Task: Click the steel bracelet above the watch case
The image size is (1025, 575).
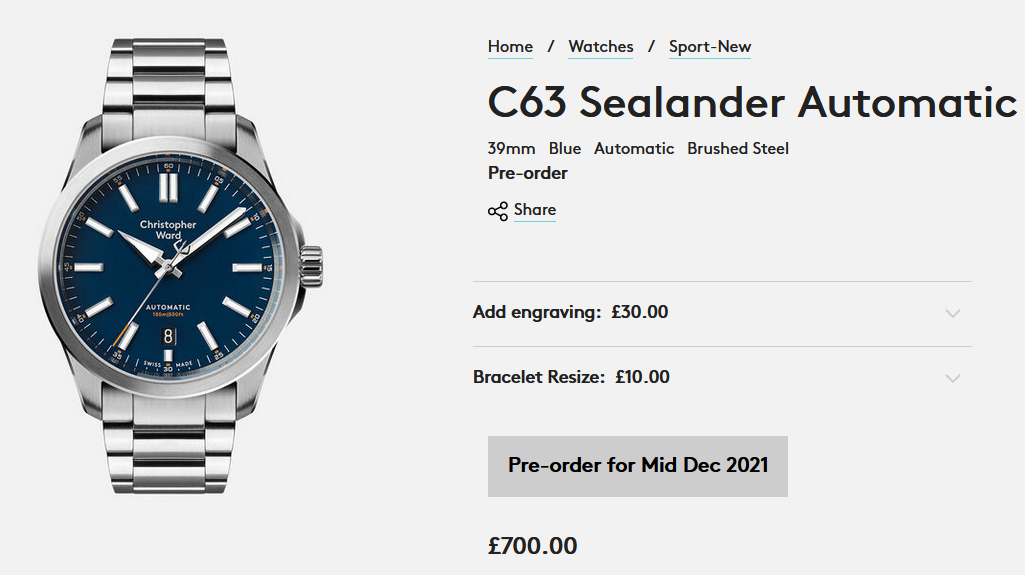Action: 169,75
